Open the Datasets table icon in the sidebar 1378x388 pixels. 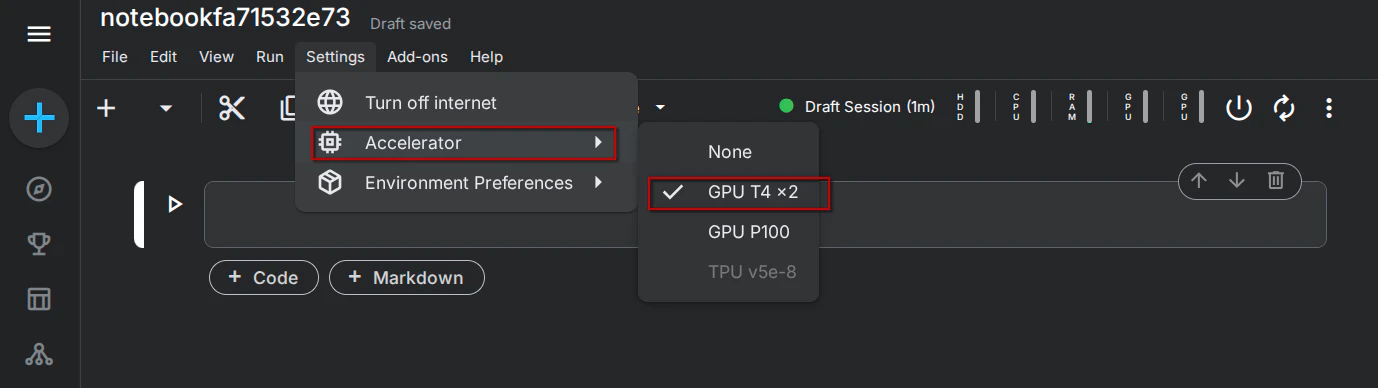(x=39, y=299)
